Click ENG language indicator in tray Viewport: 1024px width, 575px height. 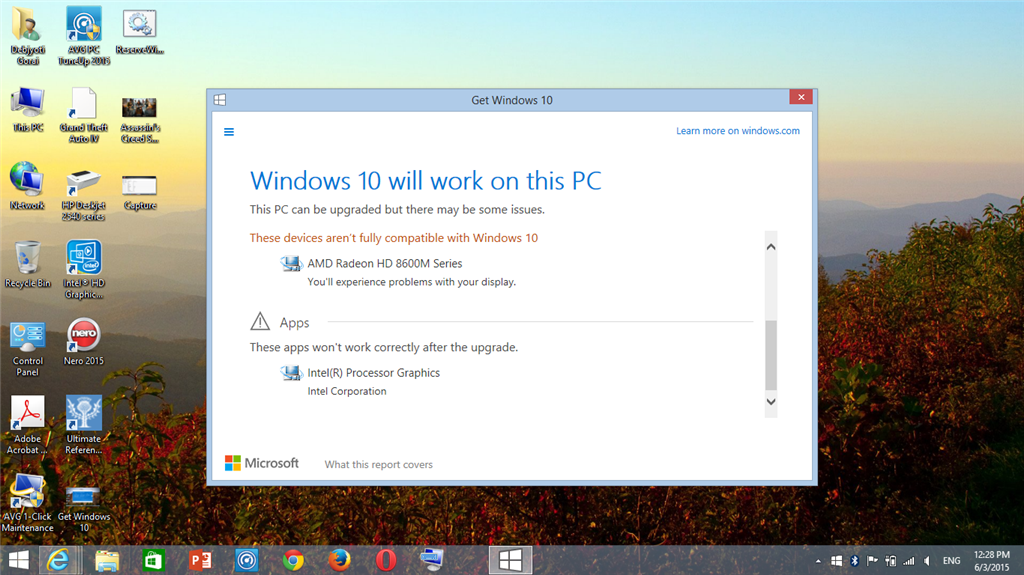(x=952, y=561)
